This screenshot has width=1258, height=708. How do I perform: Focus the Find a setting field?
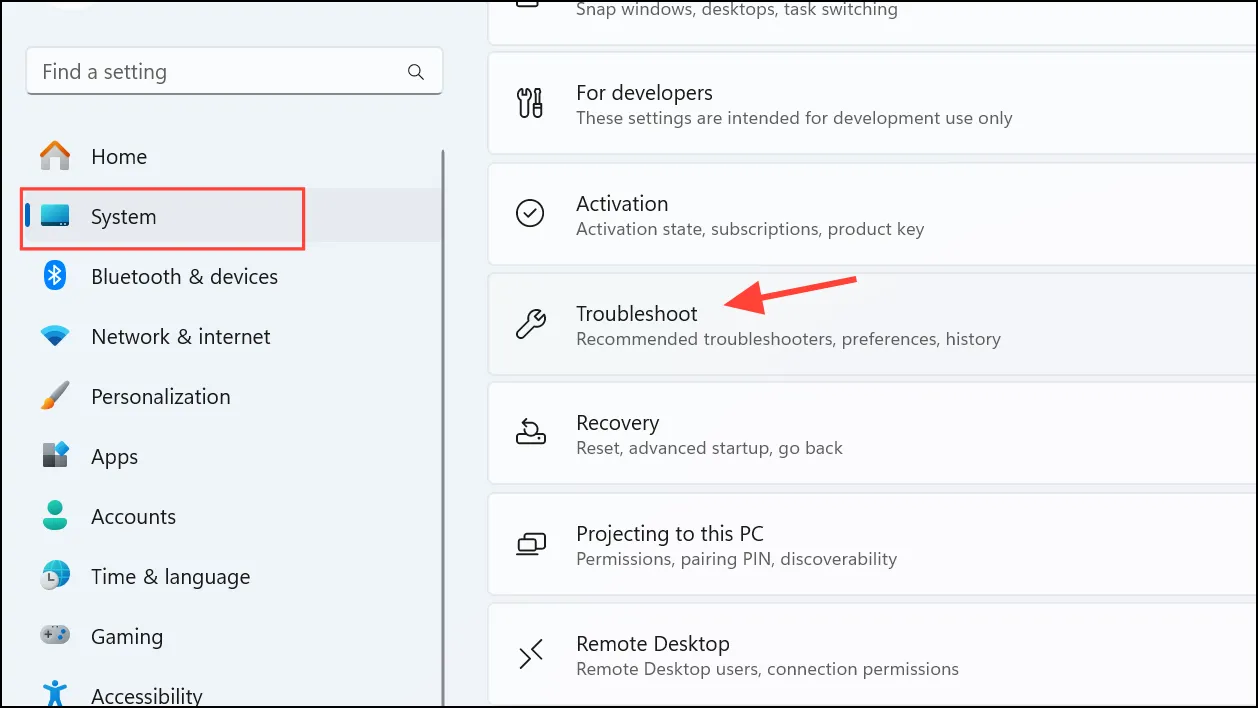234,72
